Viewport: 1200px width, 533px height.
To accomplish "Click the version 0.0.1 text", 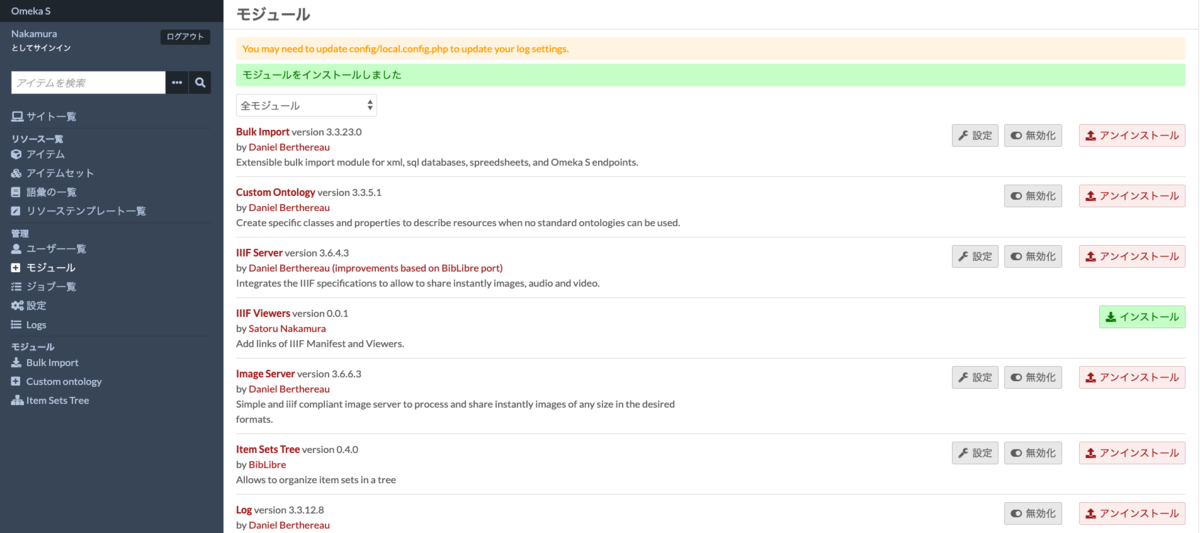I will point(321,313).
